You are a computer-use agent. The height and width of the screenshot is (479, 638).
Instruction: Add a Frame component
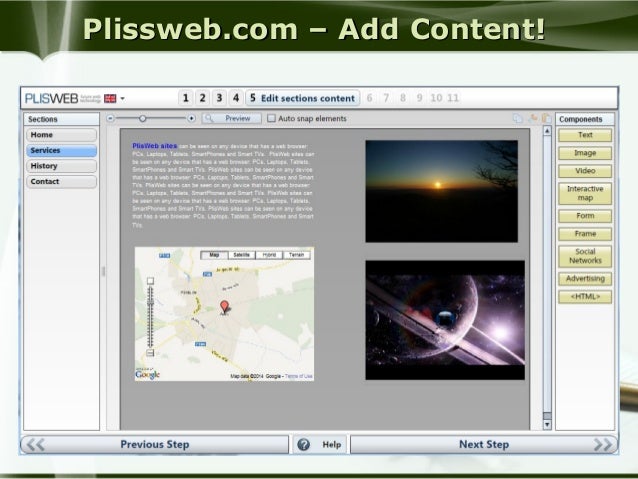(585, 234)
